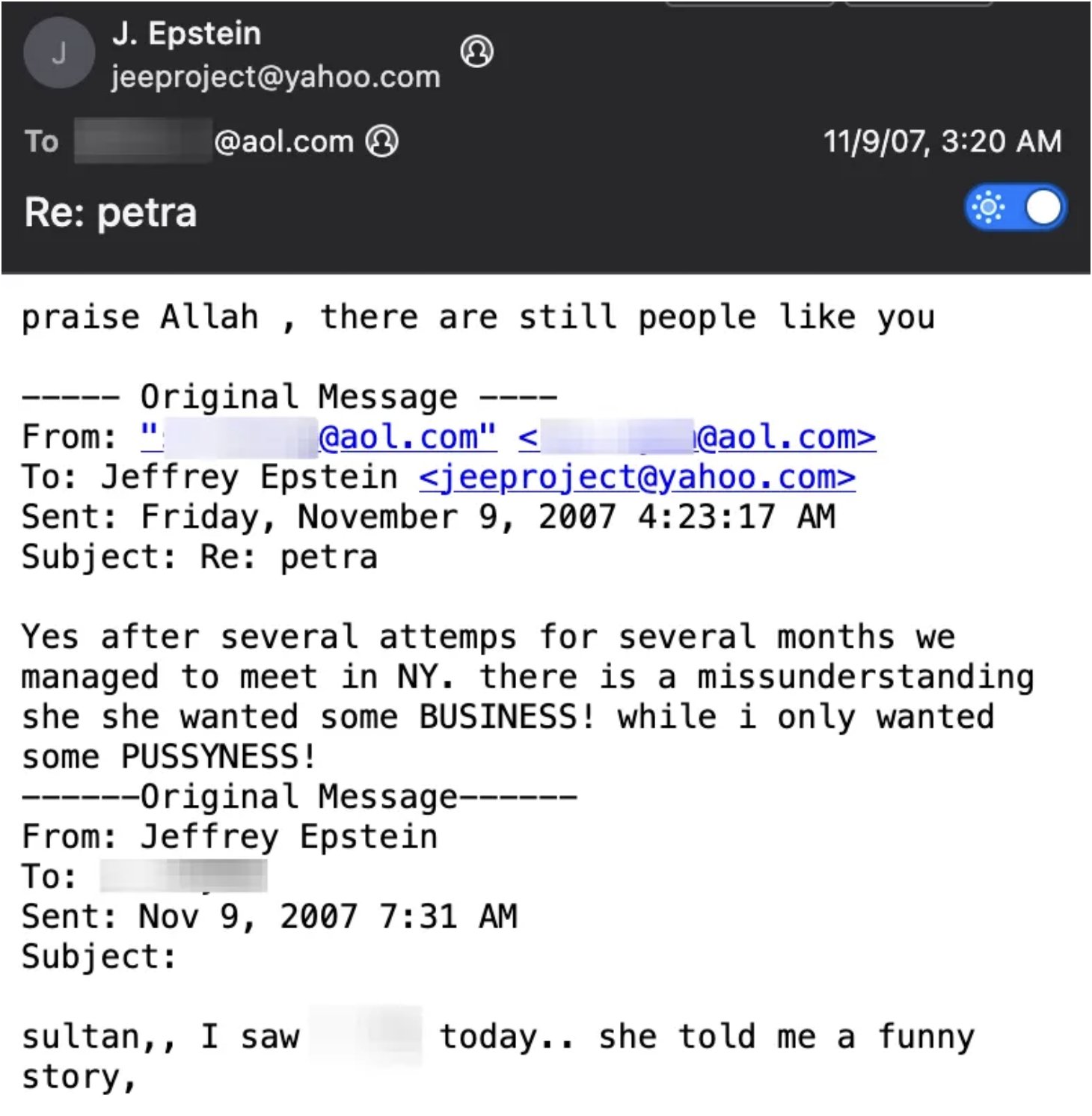The width and height of the screenshot is (1092, 1116).
Task: Click the "Sent: Nov 9, 2007 7:31 AM" line
Action: (269, 918)
